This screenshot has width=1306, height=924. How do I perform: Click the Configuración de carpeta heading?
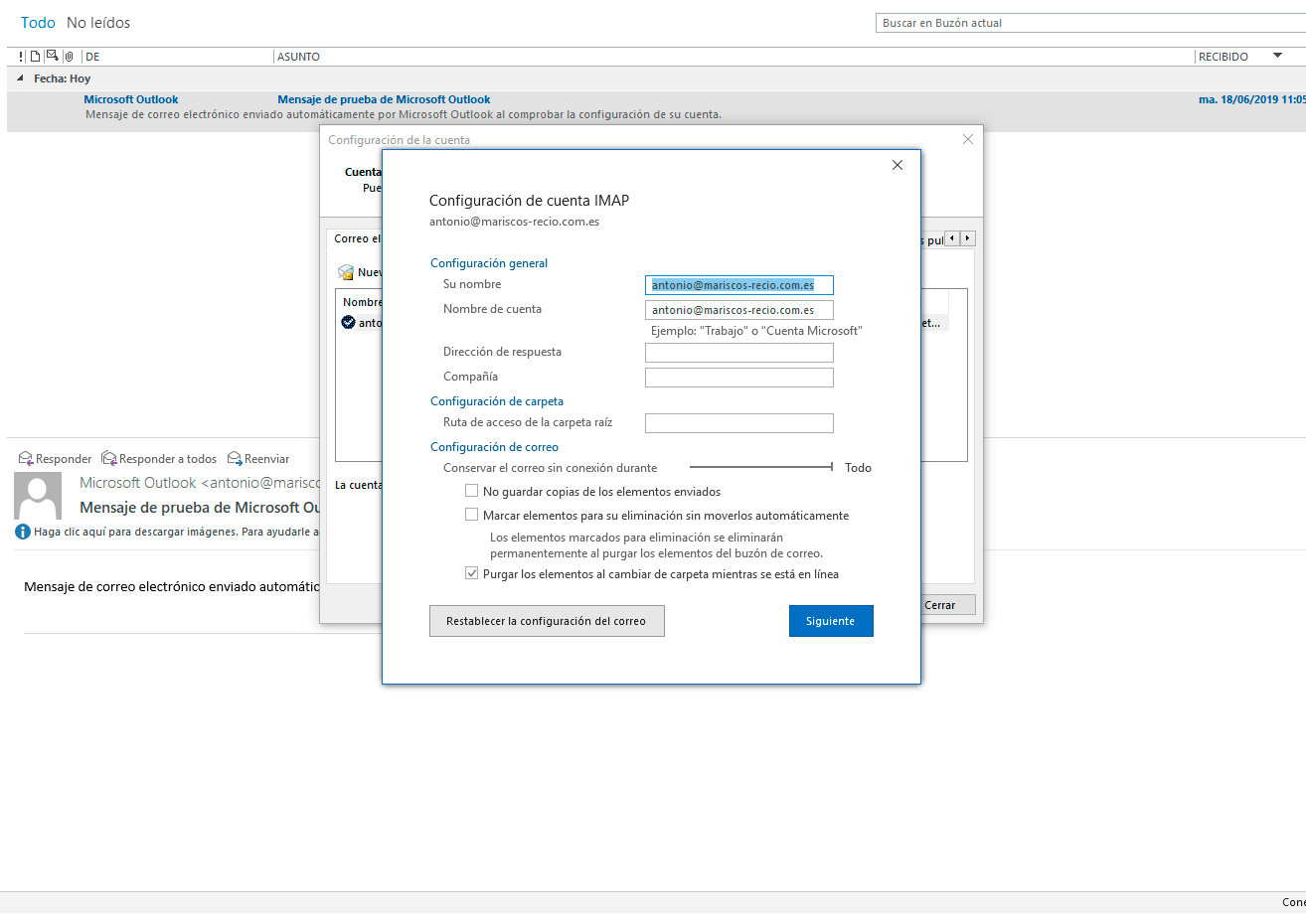[497, 401]
